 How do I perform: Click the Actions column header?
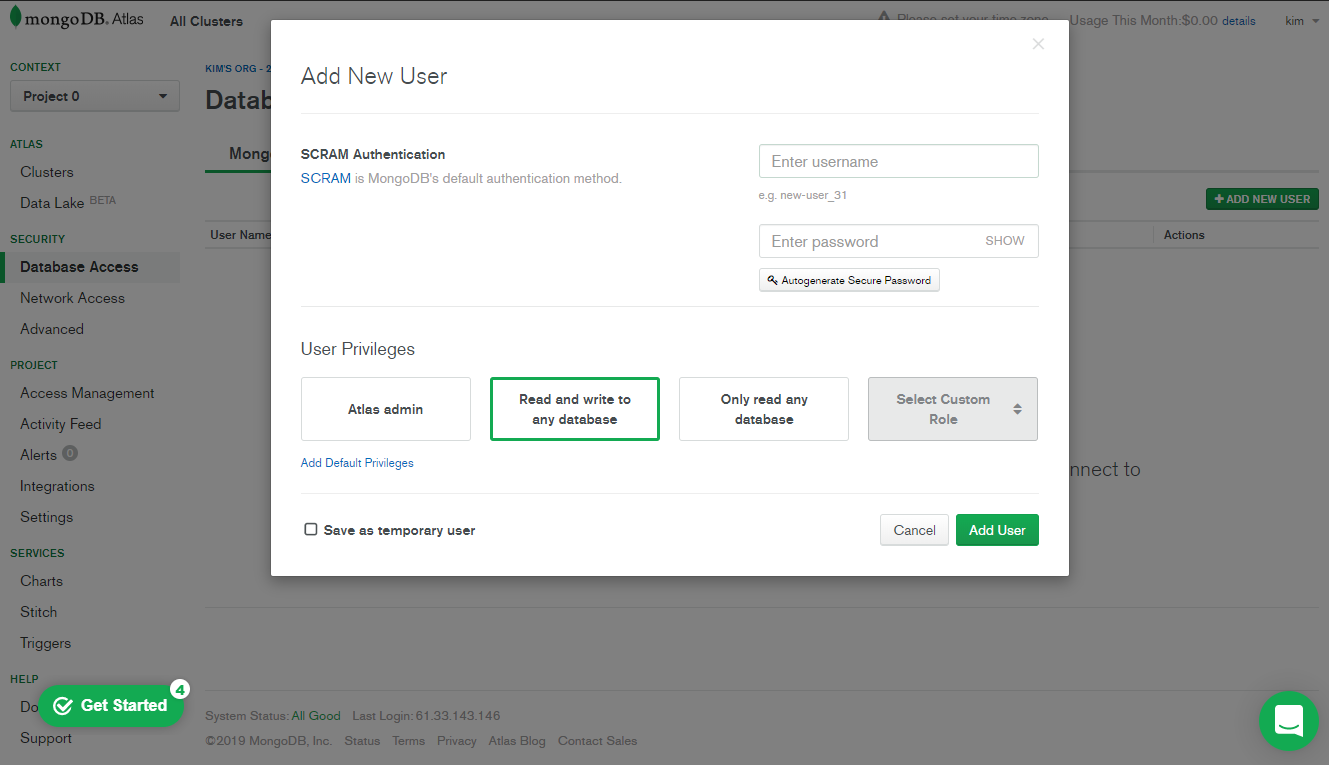pyautogui.click(x=1184, y=235)
